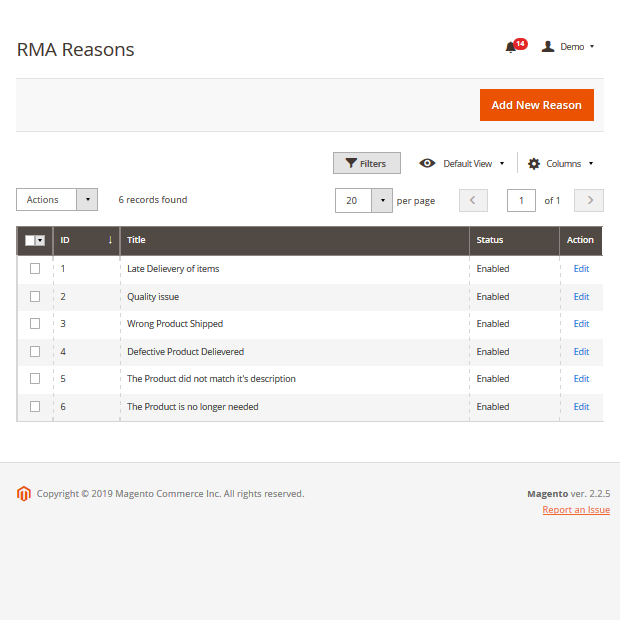
Task: Sort by the ID column arrow
Action: [110, 240]
